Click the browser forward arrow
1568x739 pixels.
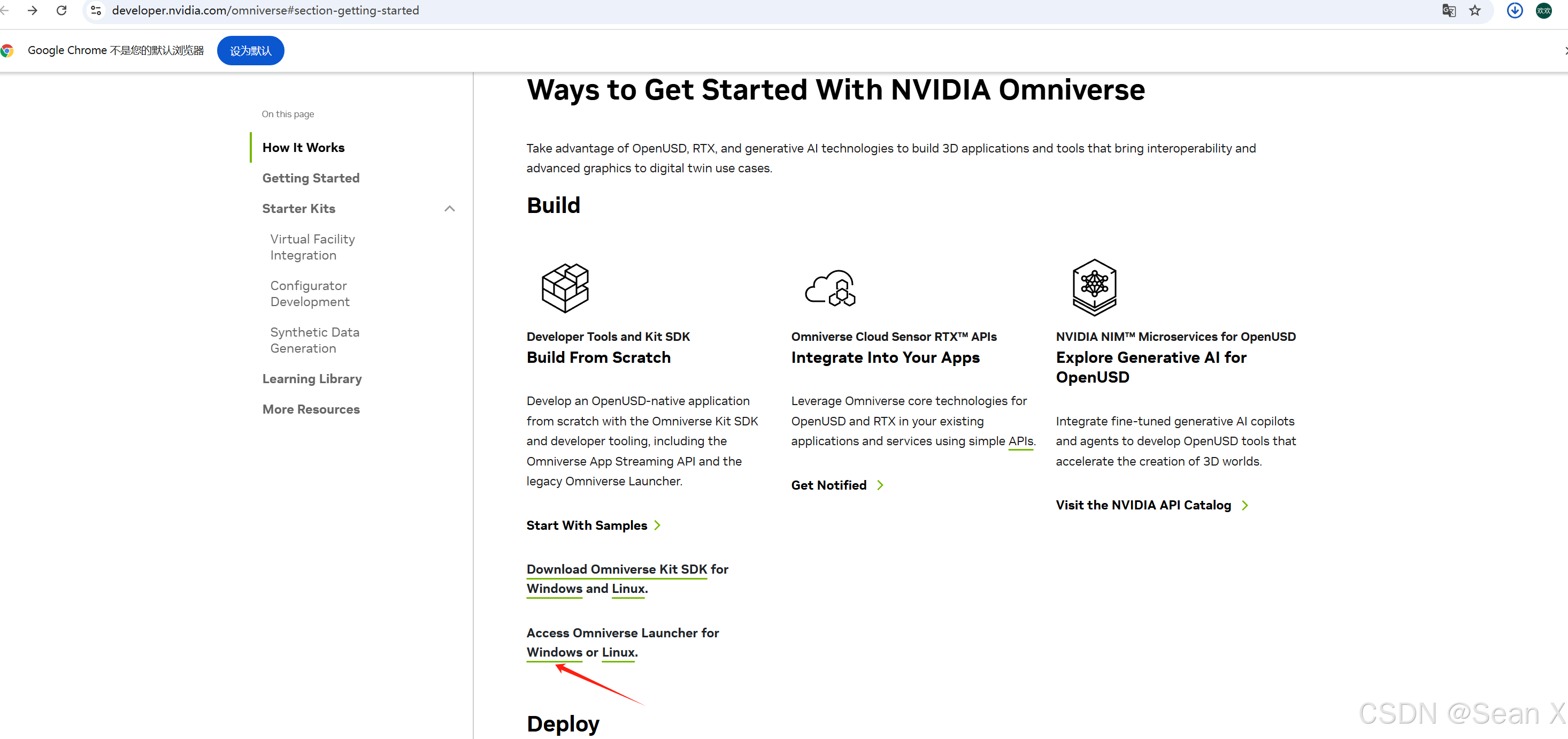pos(32,10)
